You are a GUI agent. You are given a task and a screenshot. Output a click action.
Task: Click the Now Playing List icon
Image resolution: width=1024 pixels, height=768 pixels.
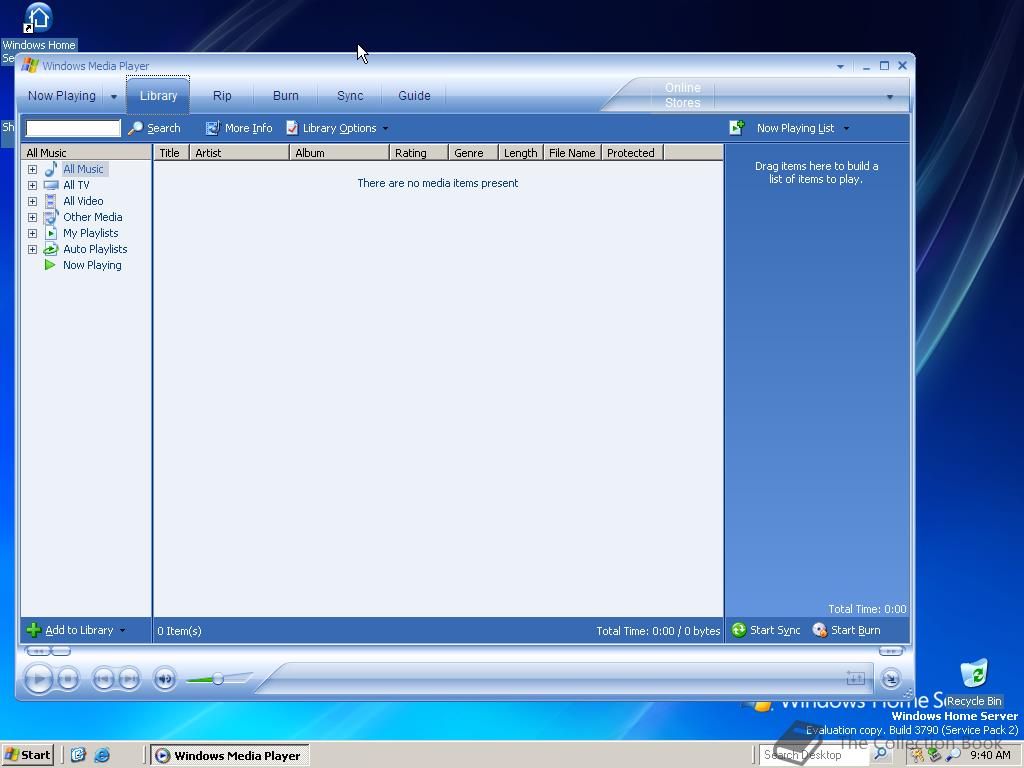click(737, 127)
